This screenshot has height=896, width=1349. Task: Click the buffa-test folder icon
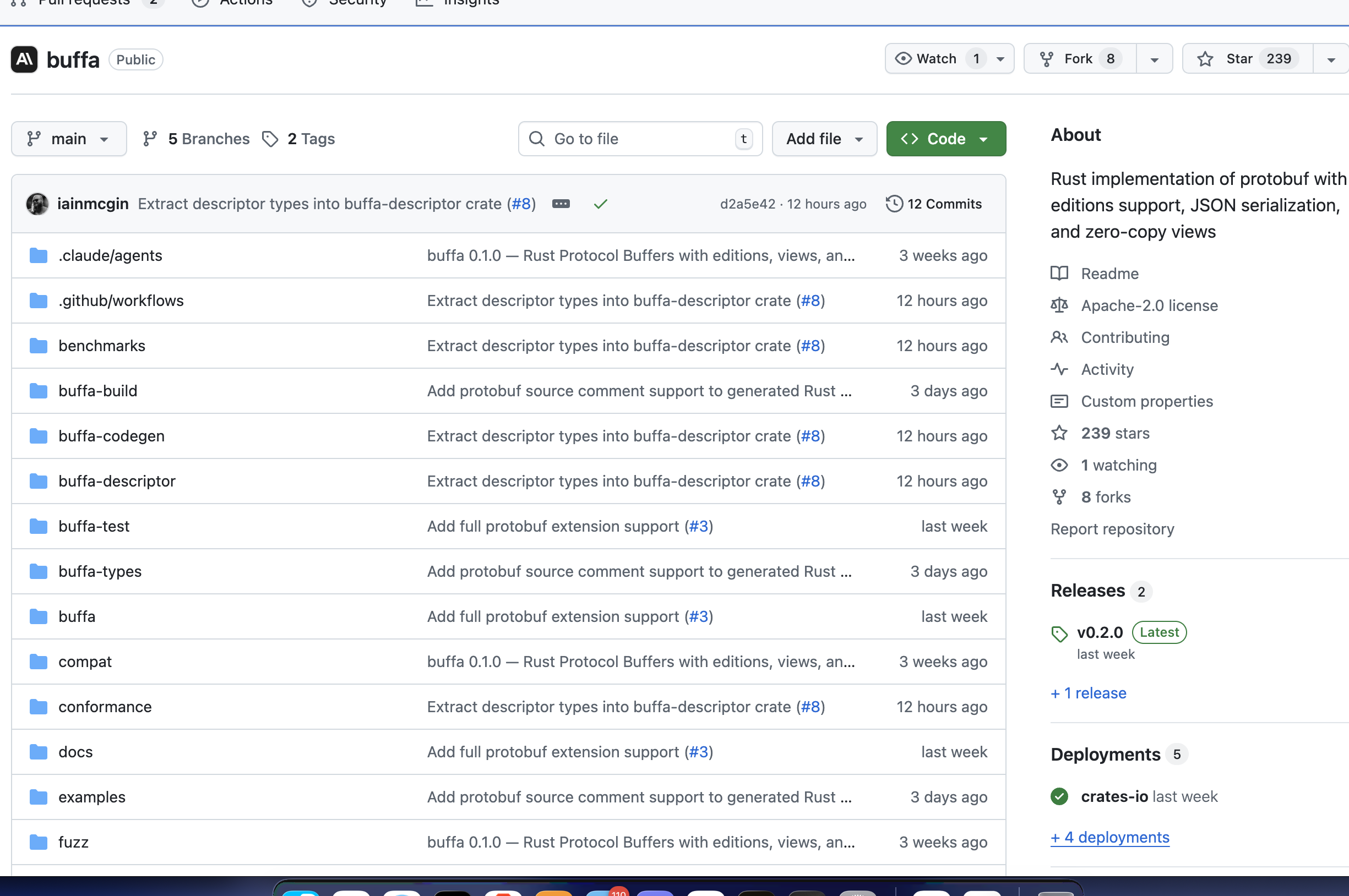(x=39, y=526)
